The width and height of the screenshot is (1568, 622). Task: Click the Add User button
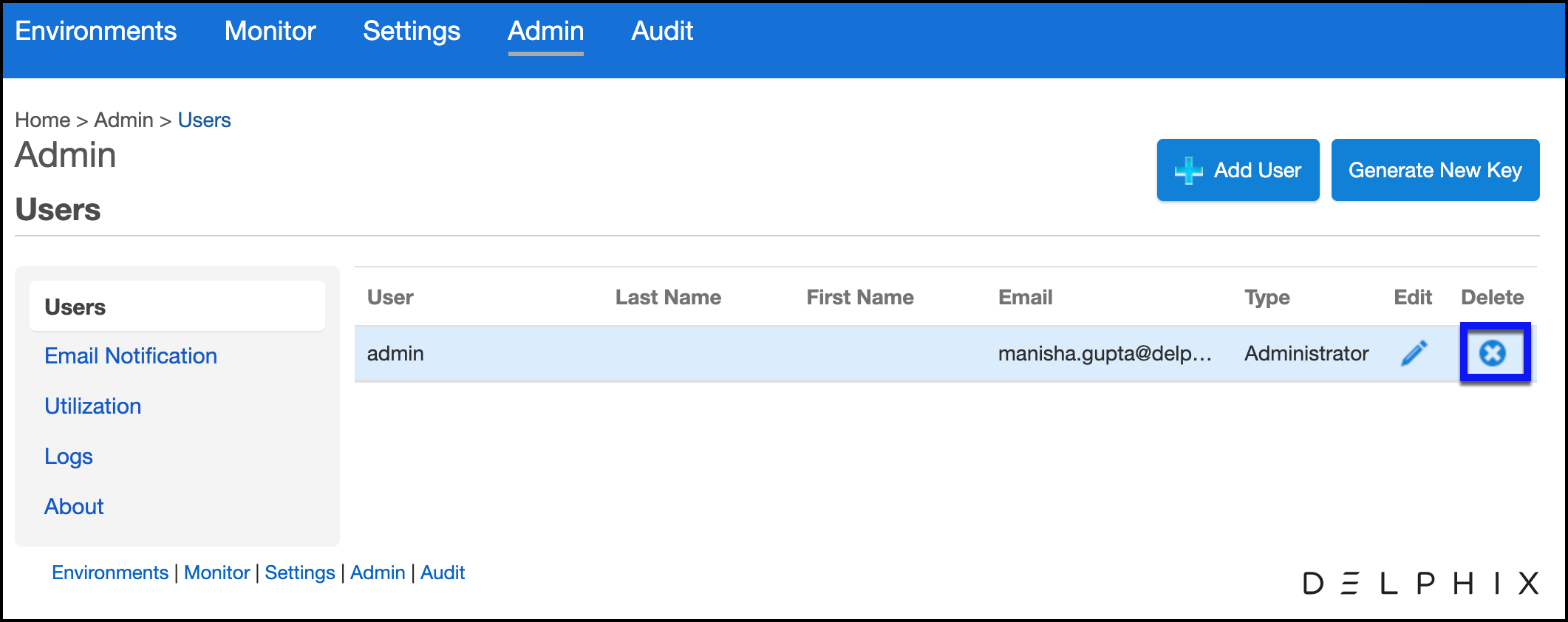pos(1238,170)
